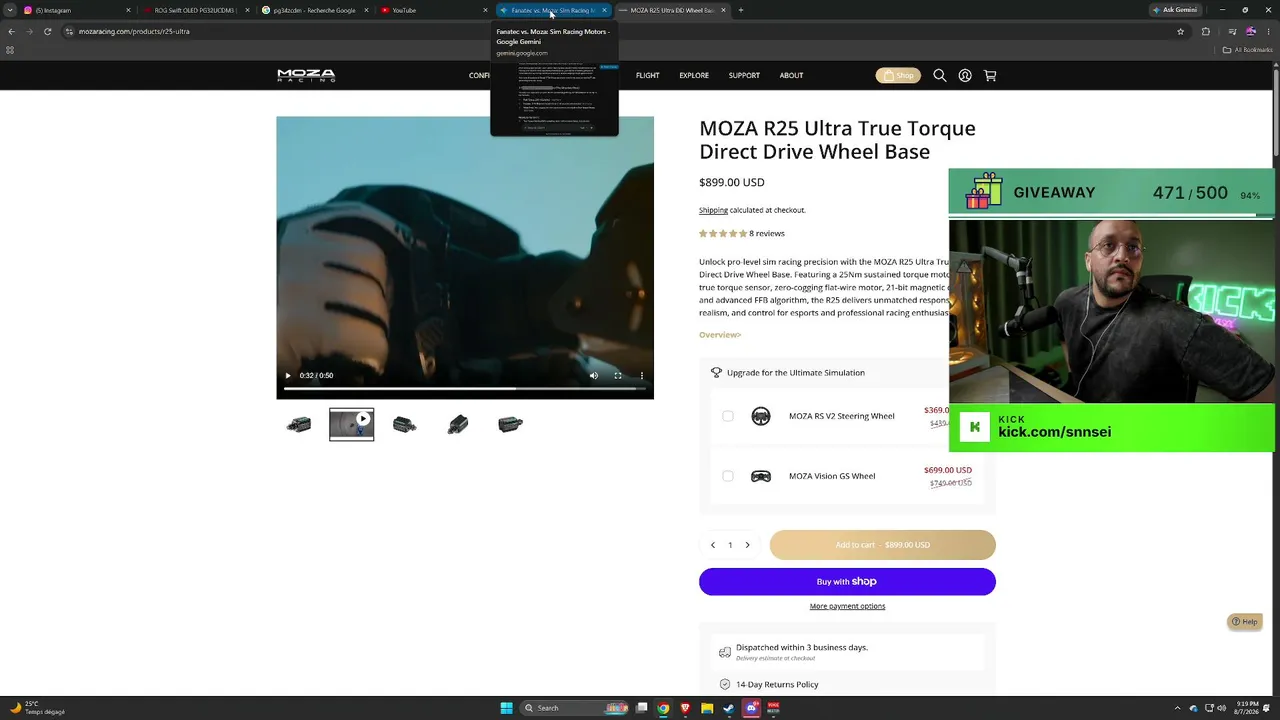Open the FLIGHT menu

[x=648, y=75]
